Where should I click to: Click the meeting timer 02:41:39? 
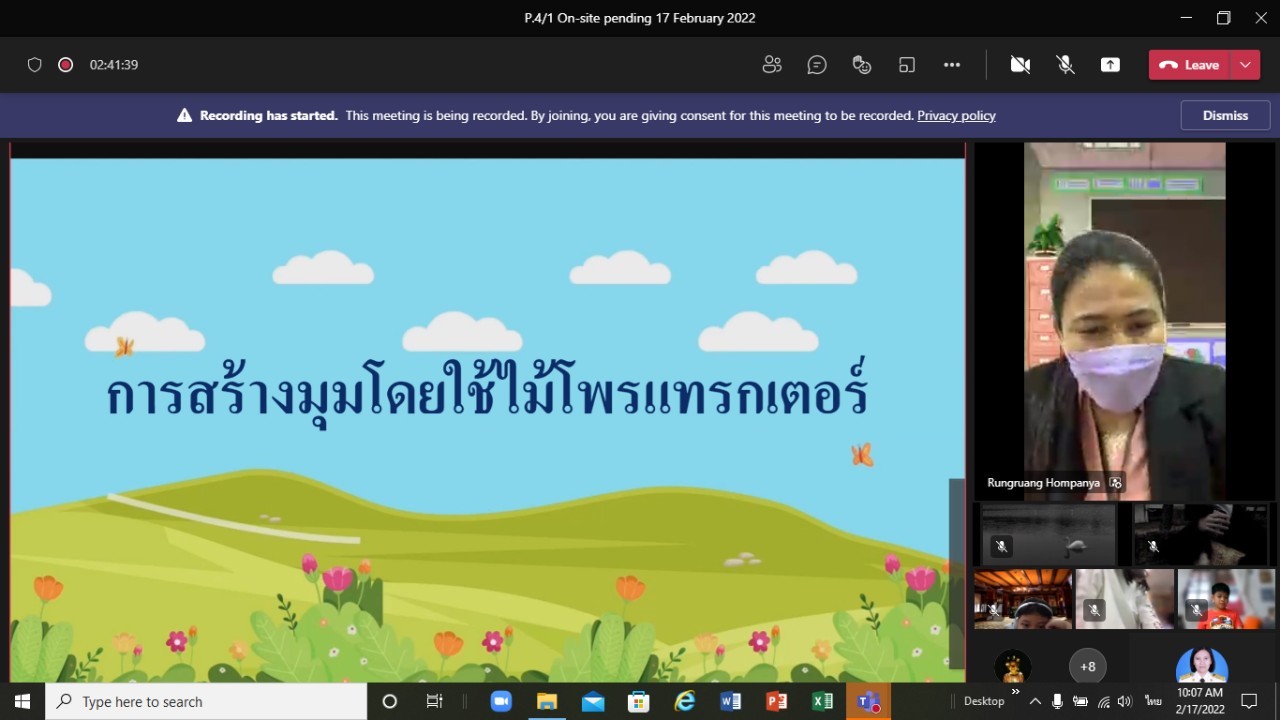(114, 65)
